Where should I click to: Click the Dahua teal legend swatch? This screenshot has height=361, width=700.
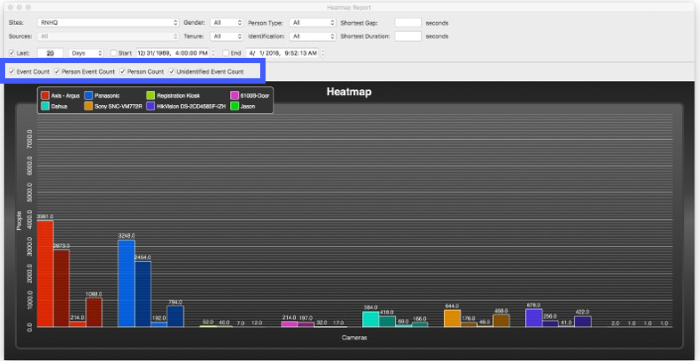point(45,107)
